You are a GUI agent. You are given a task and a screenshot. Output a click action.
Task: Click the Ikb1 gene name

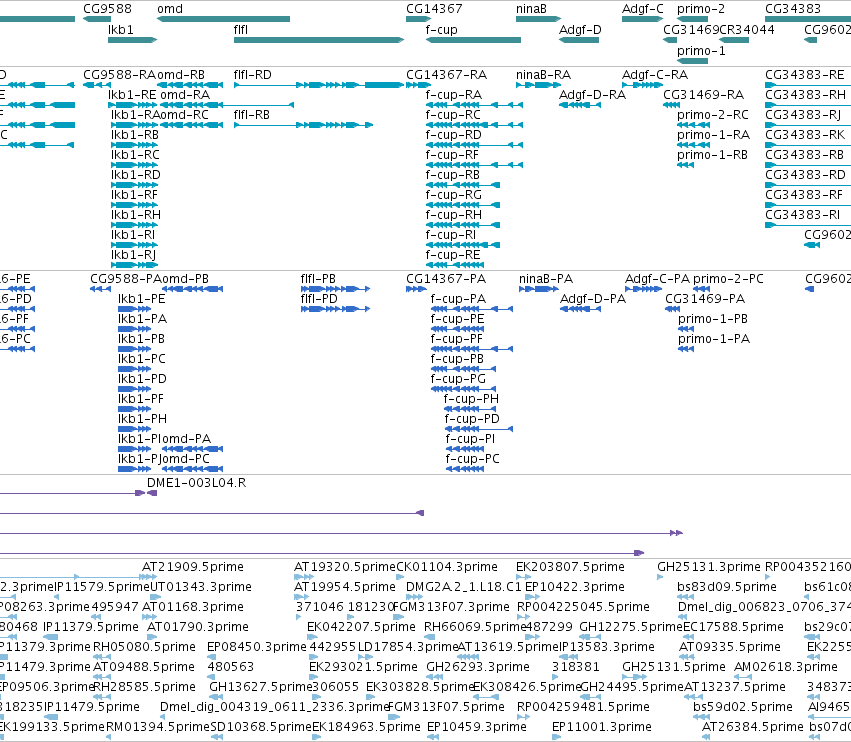pyautogui.click(x=120, y=29)
